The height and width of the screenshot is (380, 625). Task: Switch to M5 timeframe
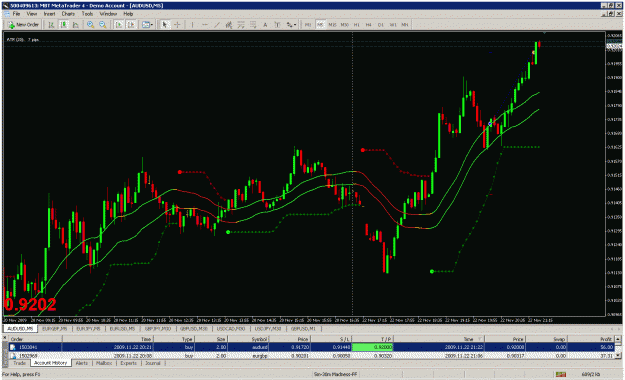(320, 25)
